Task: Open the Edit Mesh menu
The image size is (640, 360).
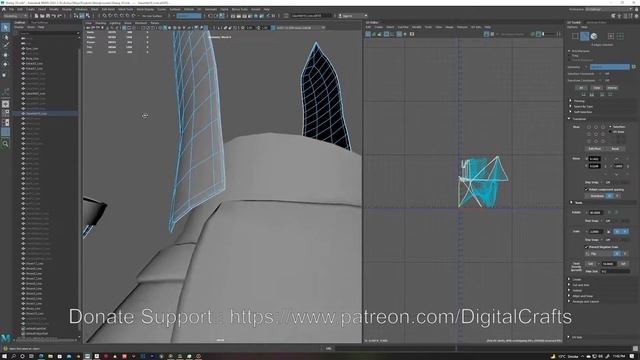Action: pyautogui.click(x=108, y=9)
